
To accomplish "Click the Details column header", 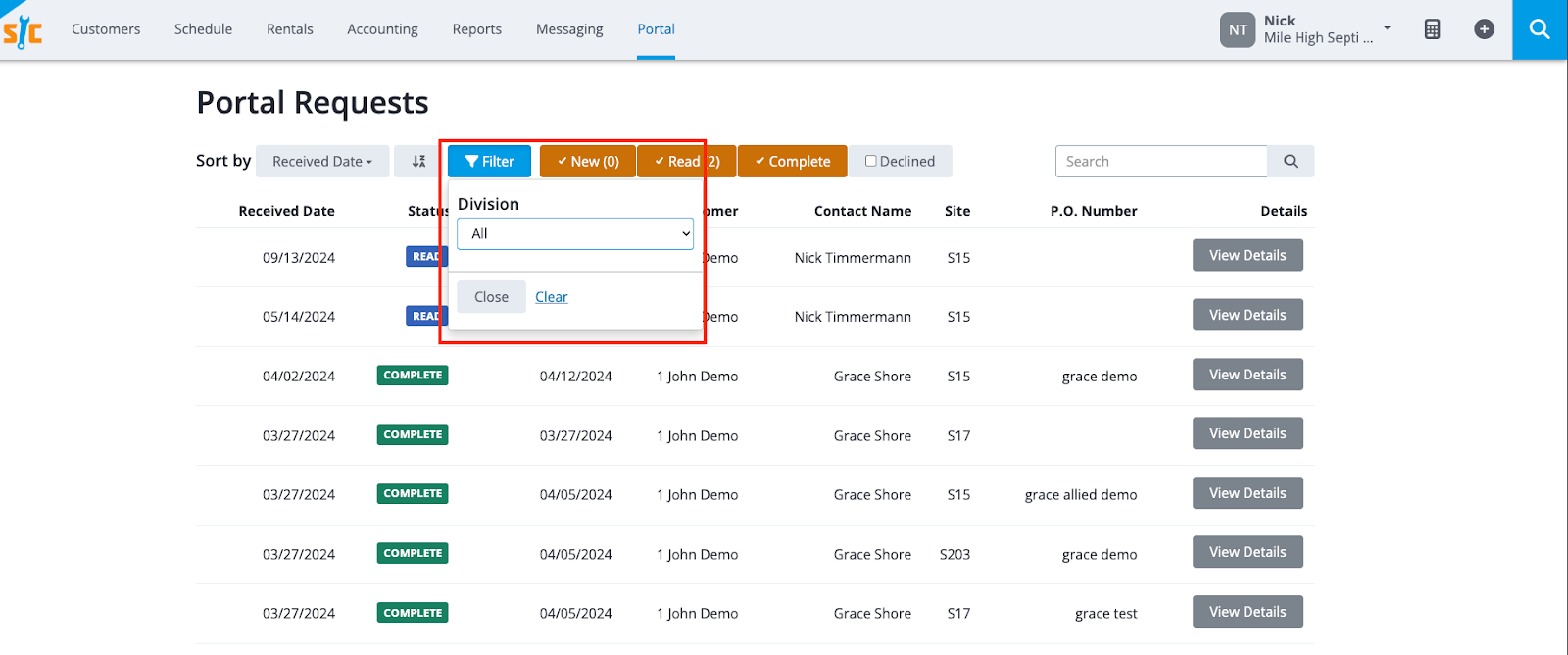I will pyautogui.click(x=1284, y=211).
